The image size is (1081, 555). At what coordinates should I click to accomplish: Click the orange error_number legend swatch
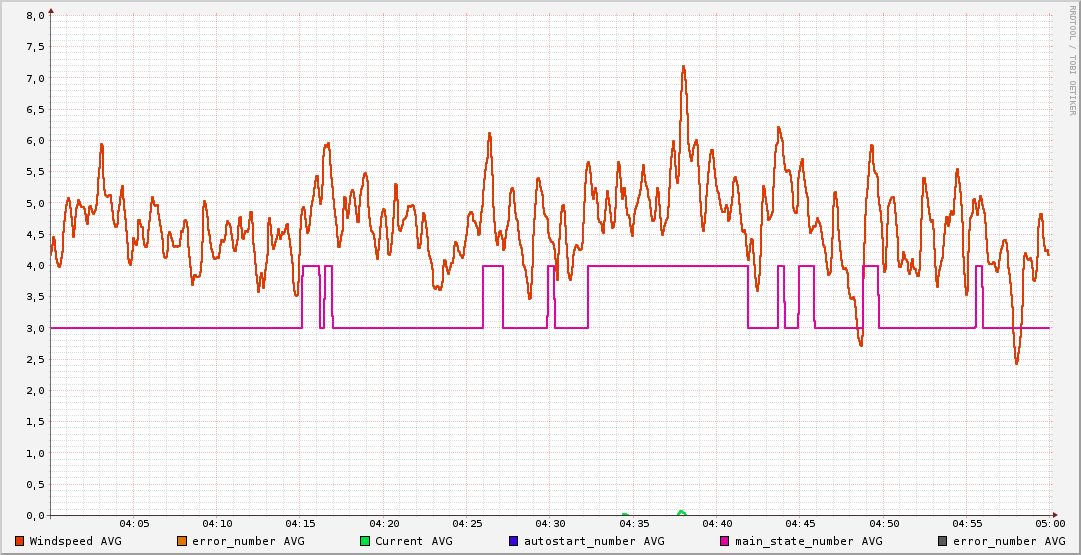(182, 541)
